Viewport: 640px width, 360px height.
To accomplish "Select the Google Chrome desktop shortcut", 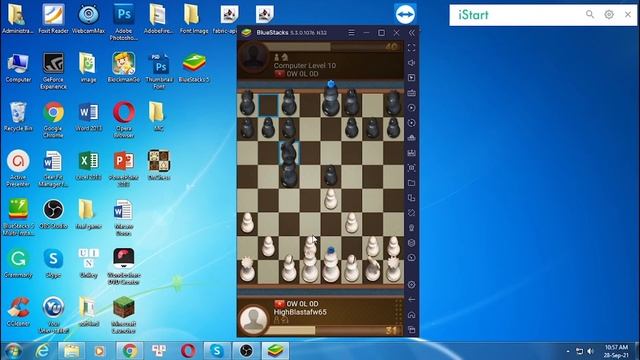I will coord(53,120).
